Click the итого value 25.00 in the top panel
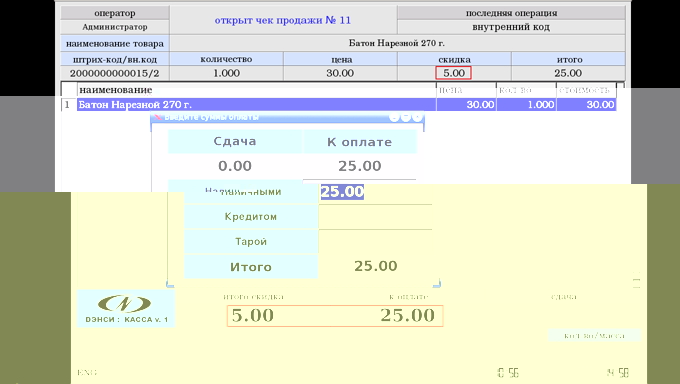The width and height of the screenshot is (680, 384). pyautogui.click(x=568, y=73)
